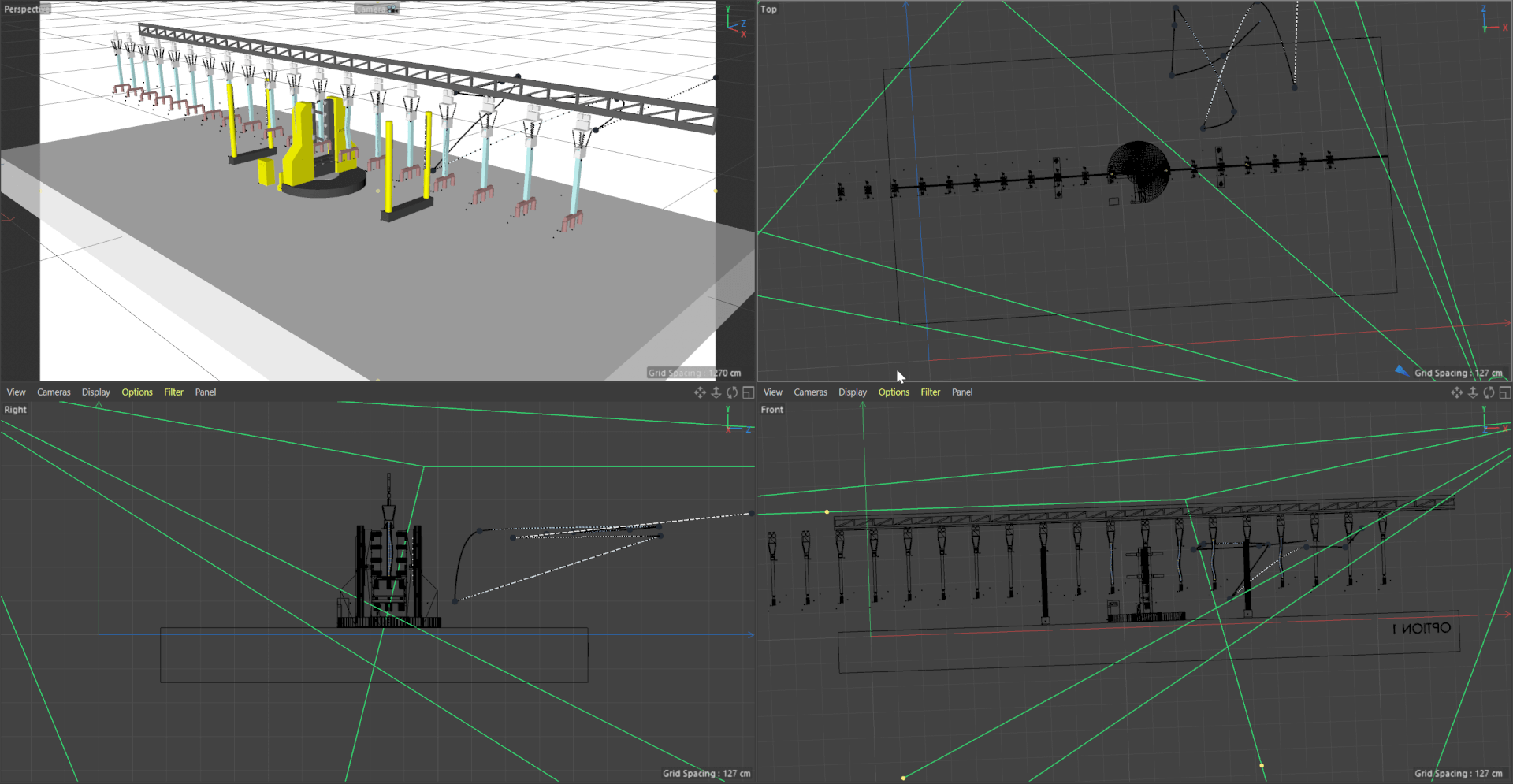
Task: Click the zoom-view icon in Right viewport bar
Action: point(716,392)
